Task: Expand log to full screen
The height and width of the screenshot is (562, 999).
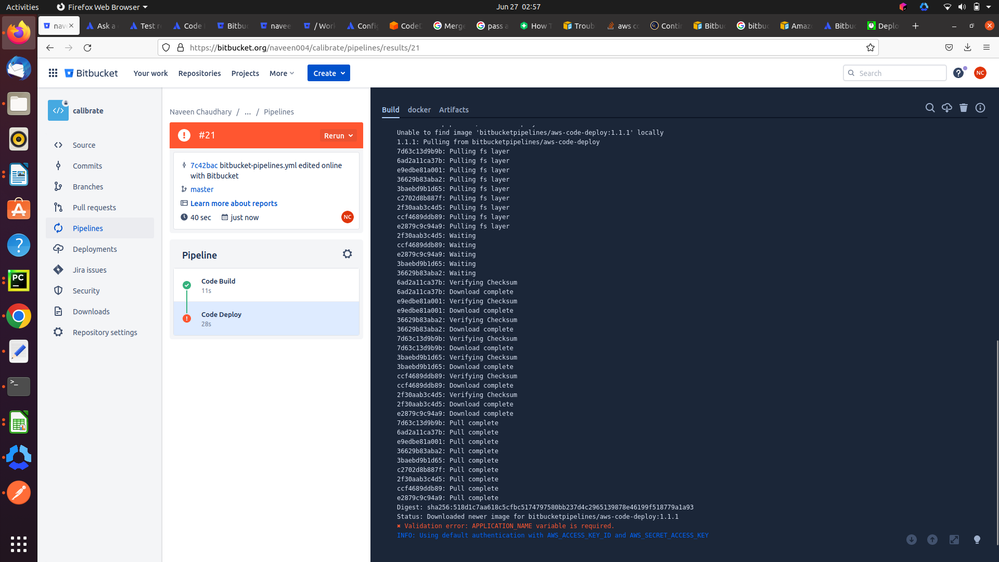Action: 954,540
